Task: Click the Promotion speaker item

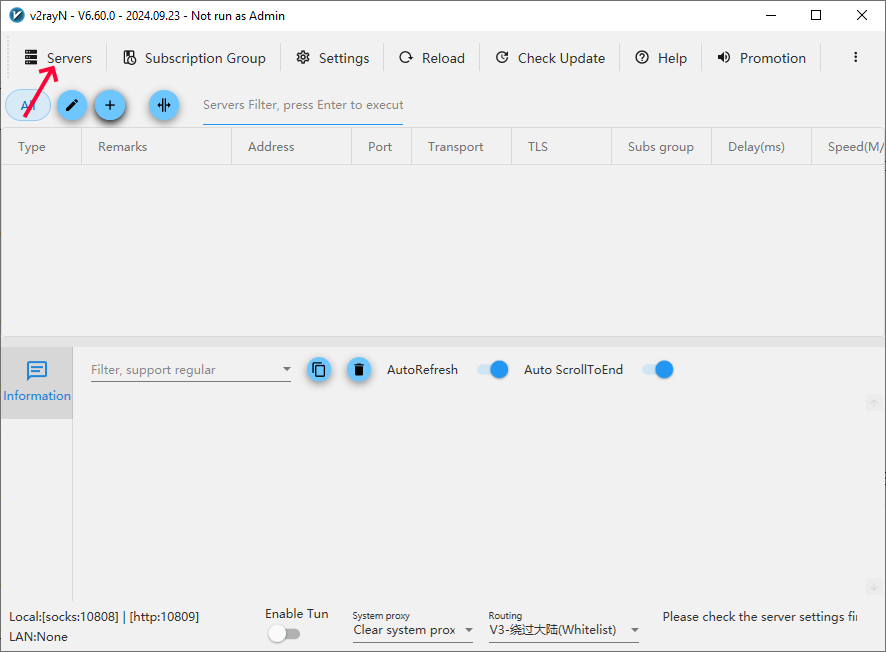Action: point(761,58)
